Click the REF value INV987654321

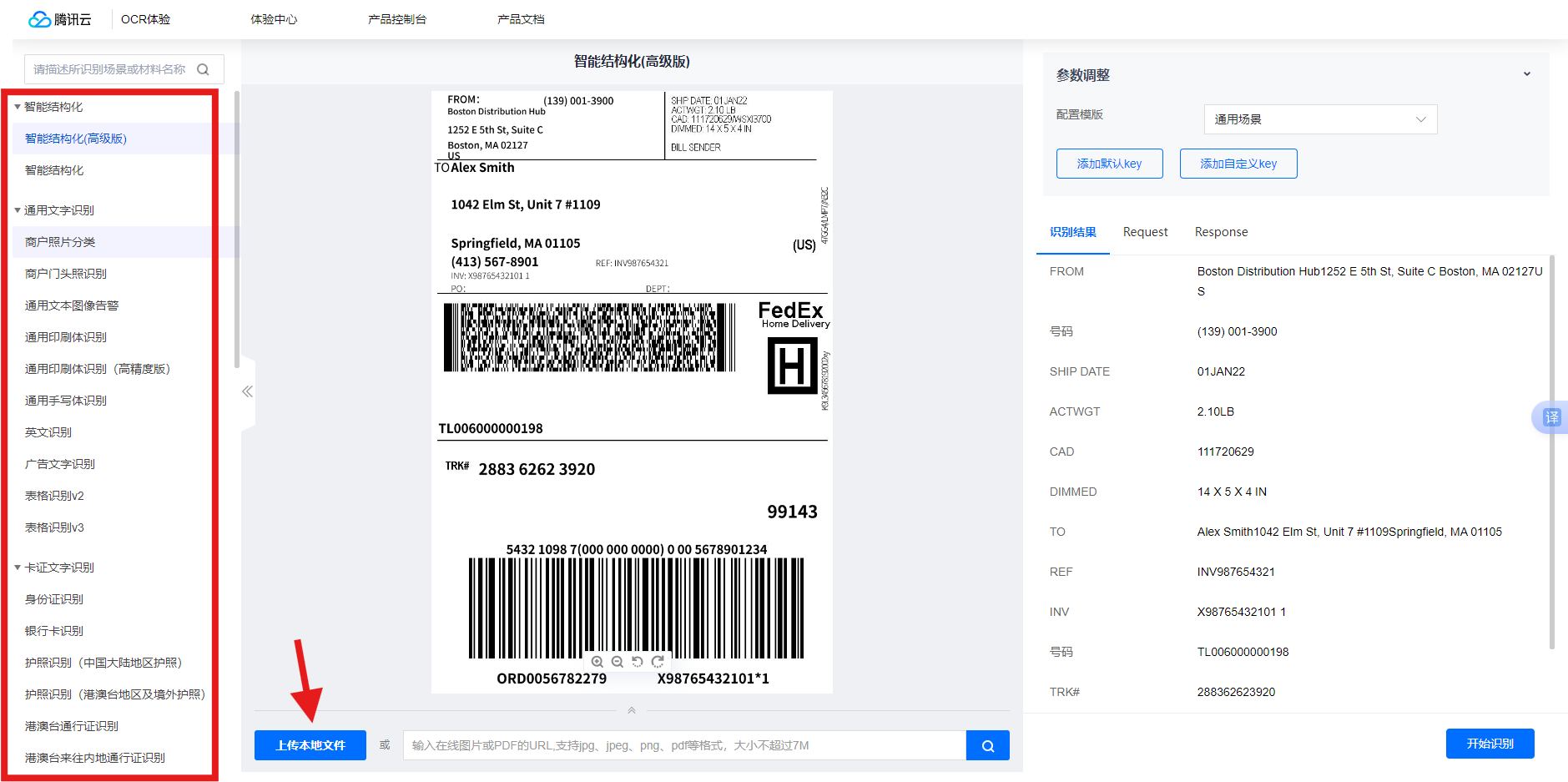1236,572
